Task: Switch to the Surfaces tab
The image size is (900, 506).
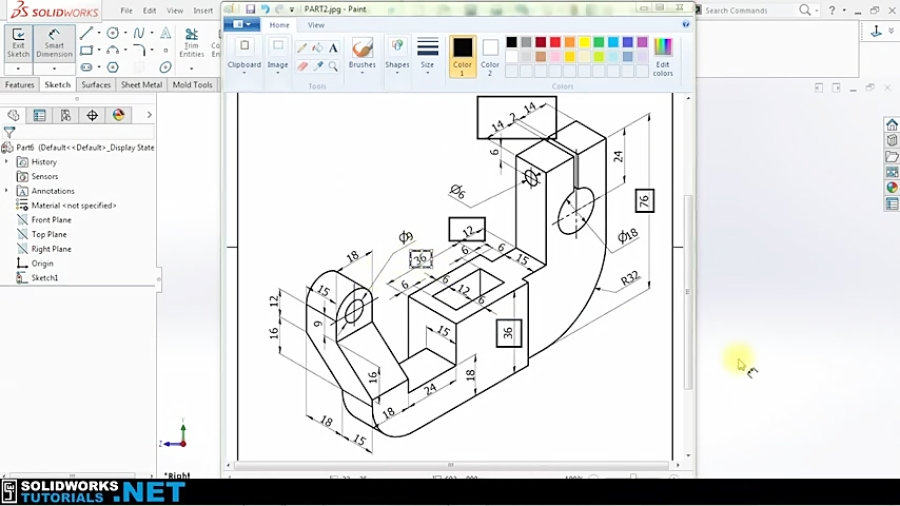Action: [x=96, y=85]
